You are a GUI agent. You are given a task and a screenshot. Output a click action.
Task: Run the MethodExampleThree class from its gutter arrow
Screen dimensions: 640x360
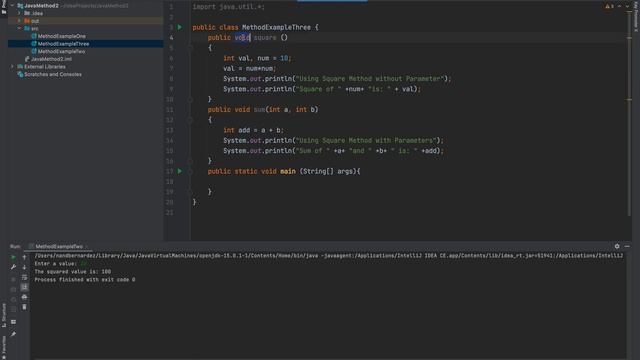[x=180, y=27]
